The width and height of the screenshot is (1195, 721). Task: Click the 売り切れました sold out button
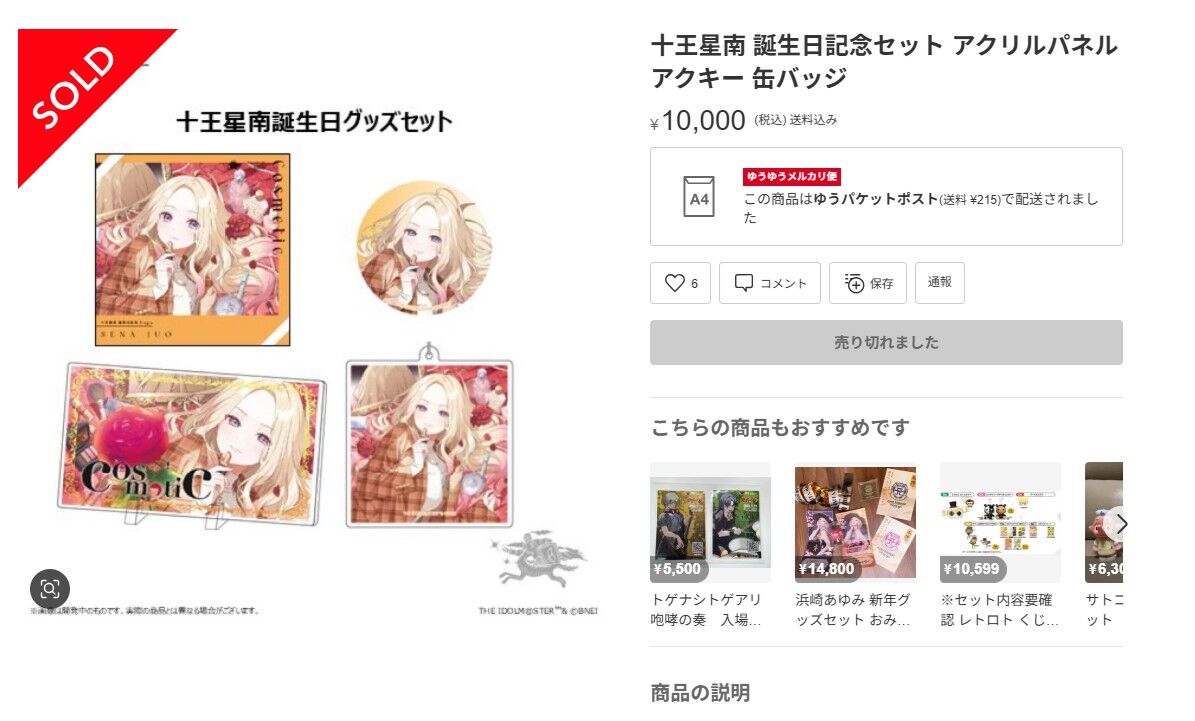tap(886, 342)
